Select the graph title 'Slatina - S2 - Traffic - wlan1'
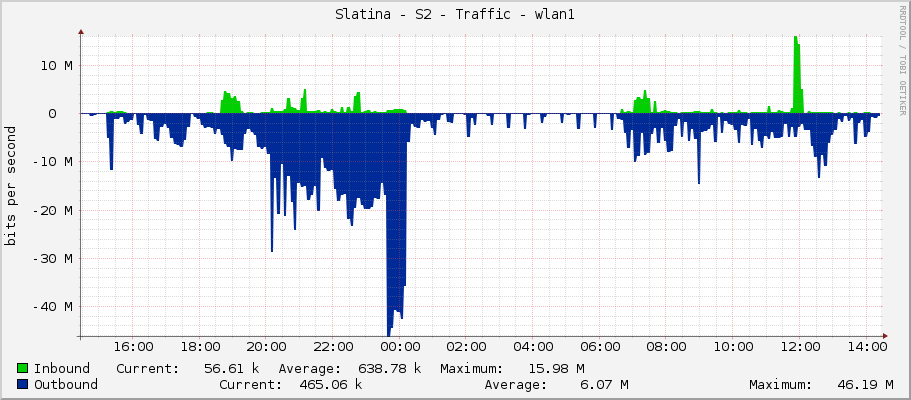 (455, 15)
